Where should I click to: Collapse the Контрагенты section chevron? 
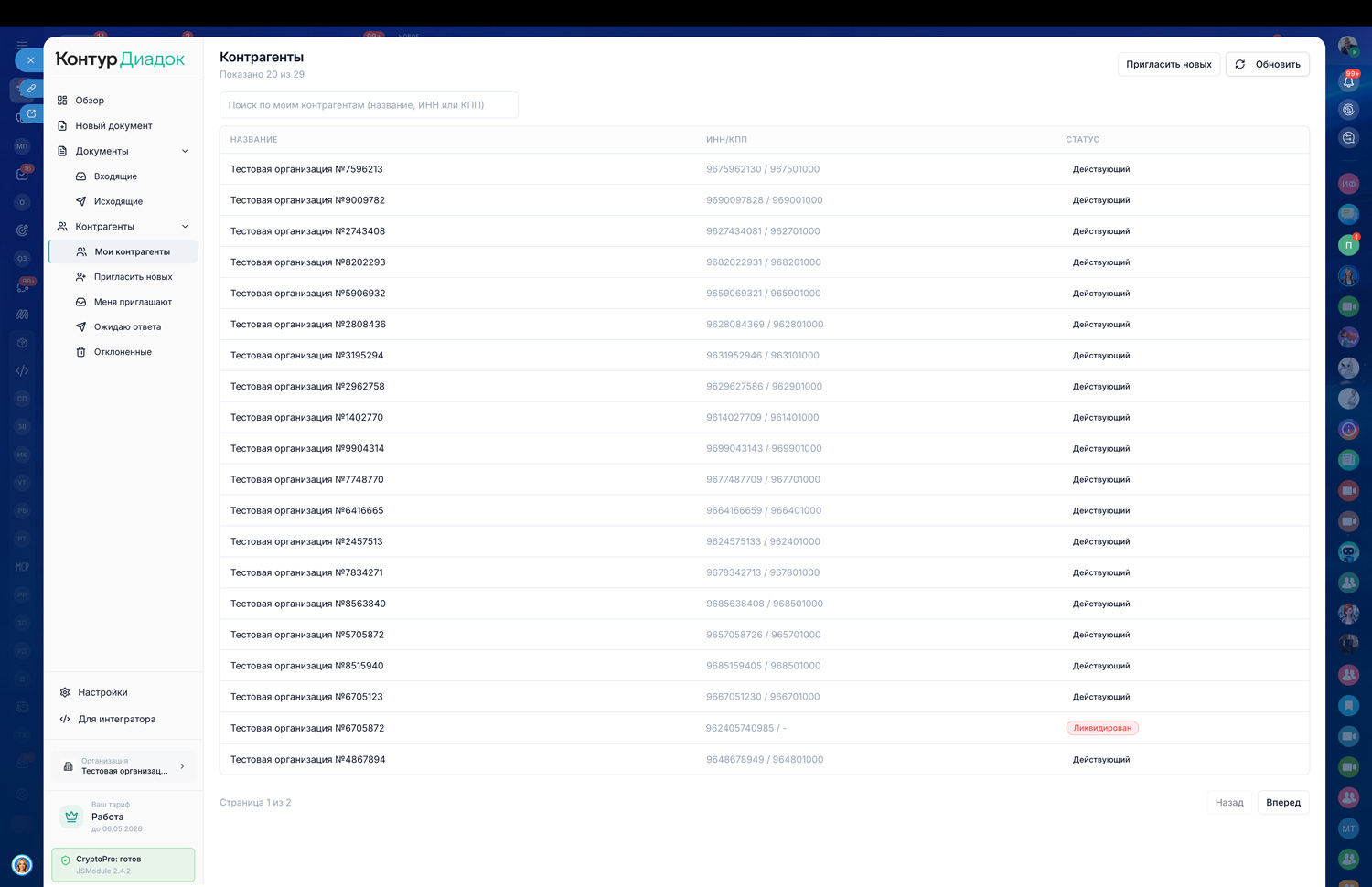[x=185, y=227]
